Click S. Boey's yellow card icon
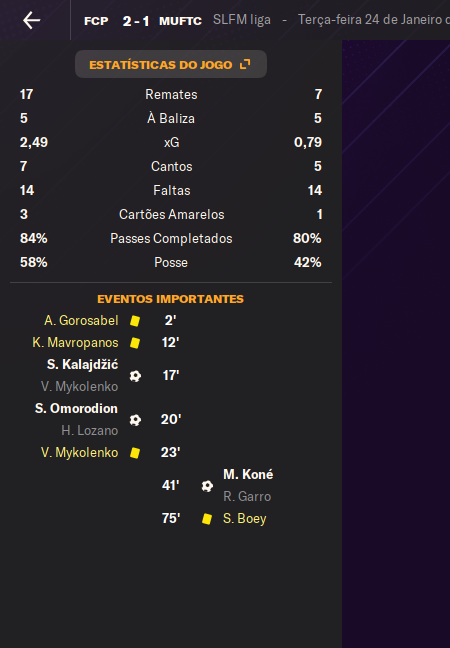This screenshot has height=648, width=450. (x=207, y=519)
